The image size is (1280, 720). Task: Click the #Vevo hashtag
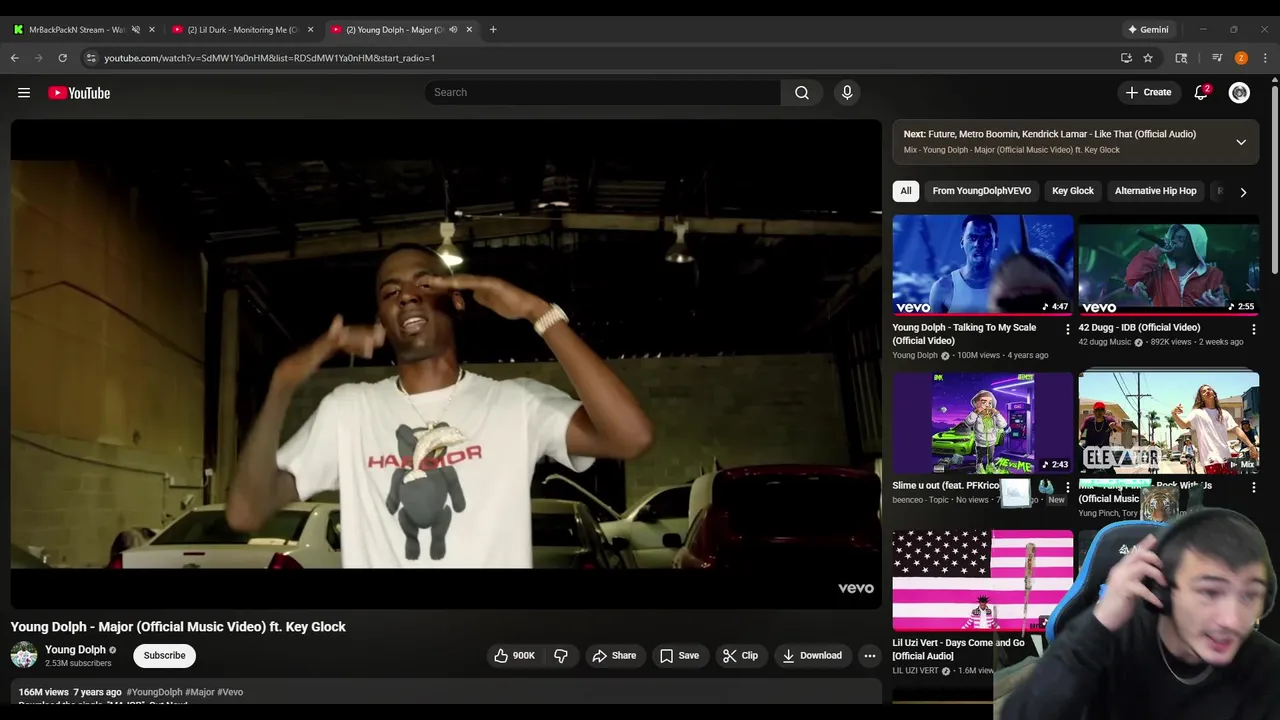[230, 692]
